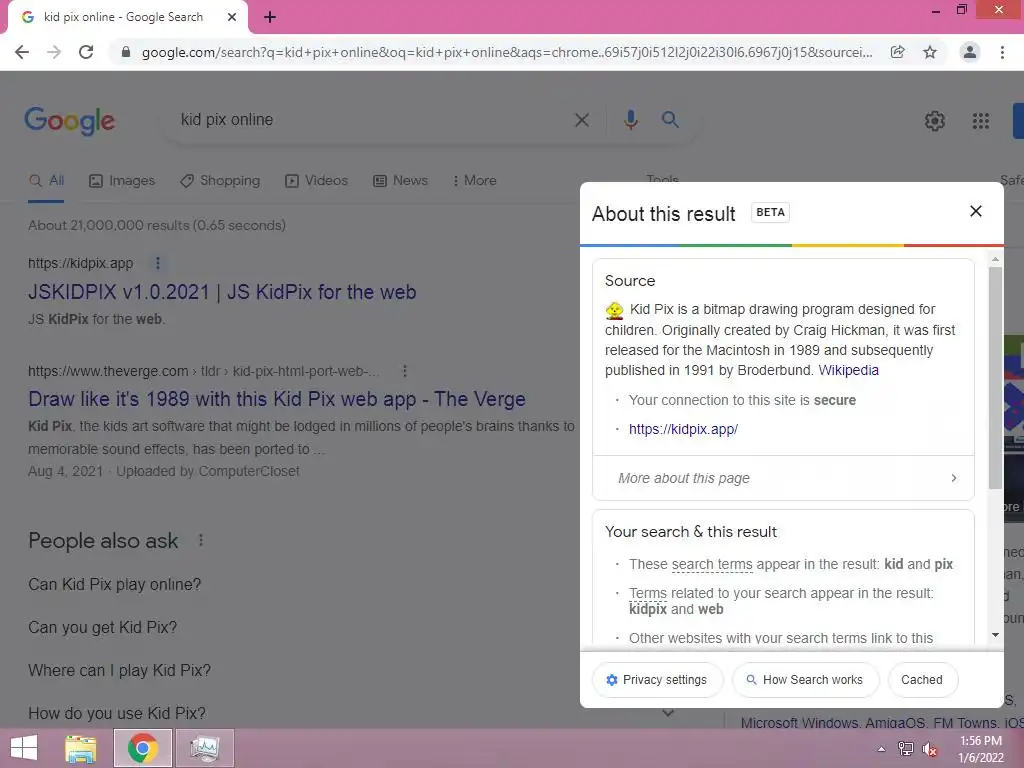Close the About this result panel
The width and height of the screenshot is (1024, 768).
tap(976, 211)
